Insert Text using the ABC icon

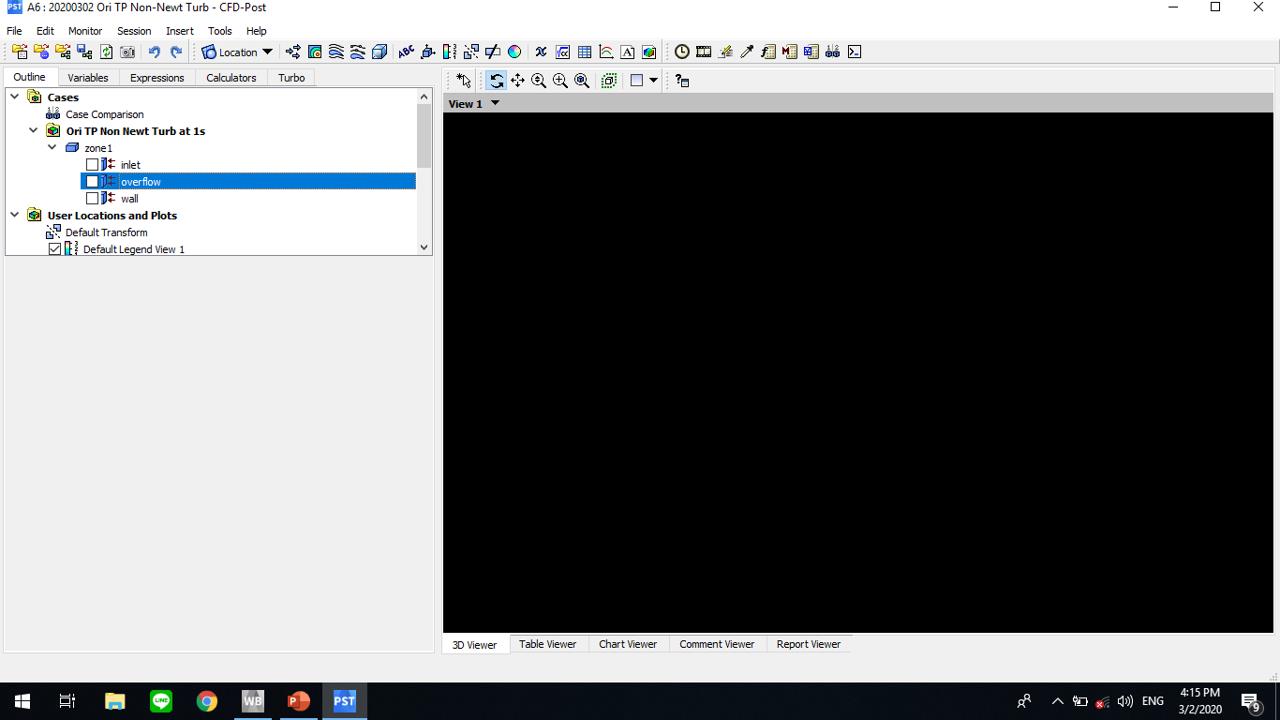coord(406,52)
